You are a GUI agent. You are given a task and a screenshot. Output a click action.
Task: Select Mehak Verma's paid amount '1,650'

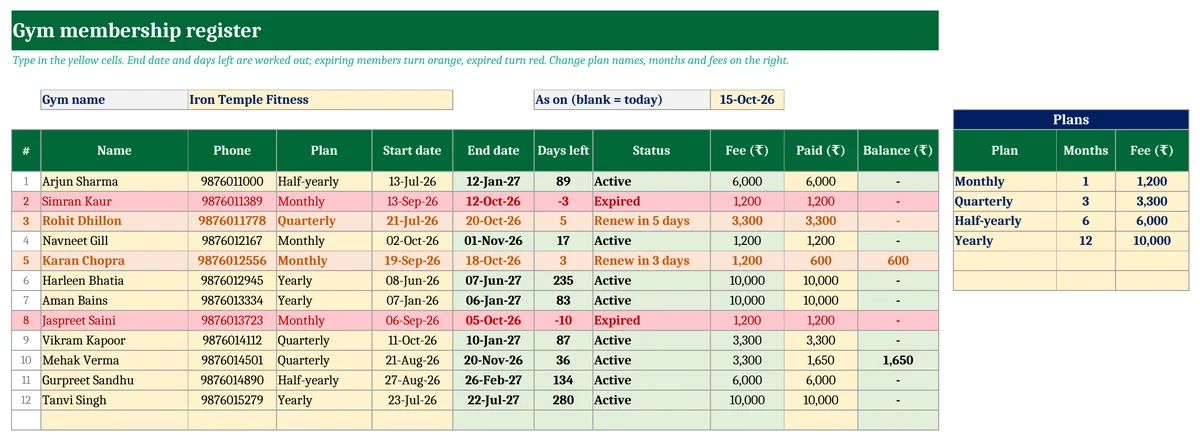pyautogui.click(x=822, y=361)
